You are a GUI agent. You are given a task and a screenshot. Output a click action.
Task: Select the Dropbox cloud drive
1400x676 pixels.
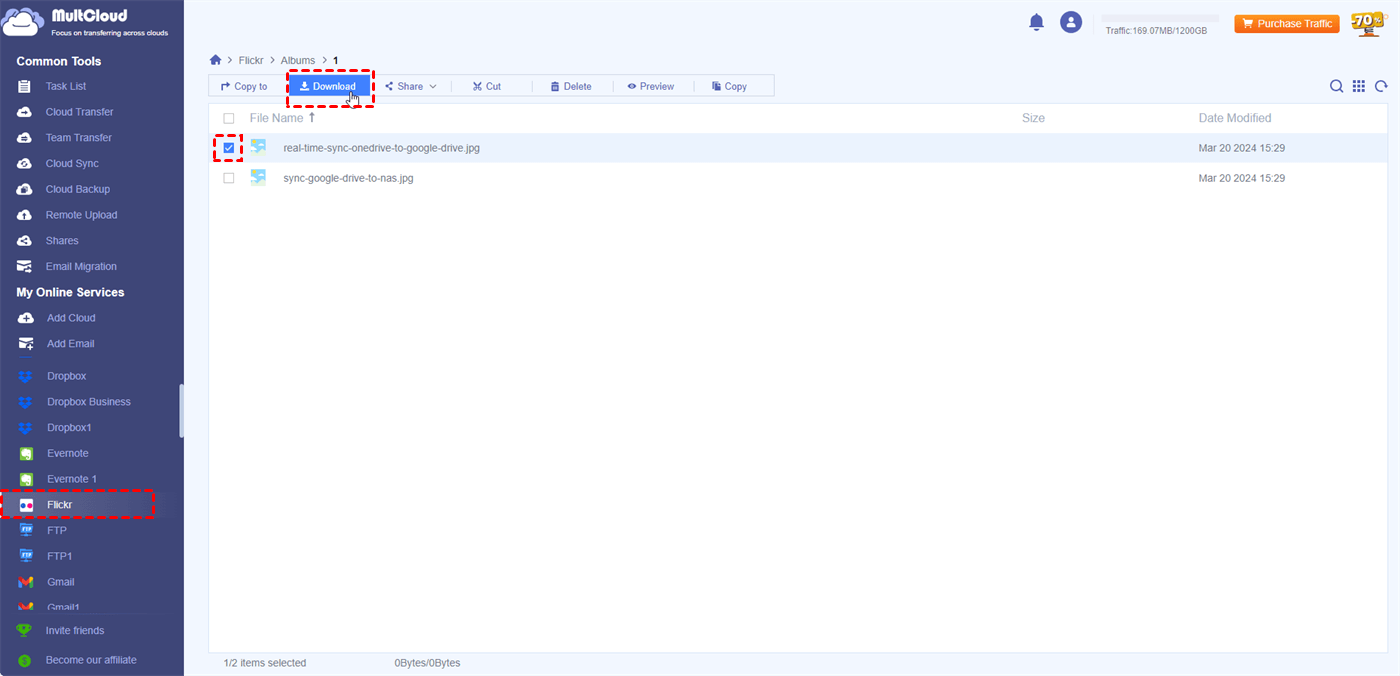(66, 376)
